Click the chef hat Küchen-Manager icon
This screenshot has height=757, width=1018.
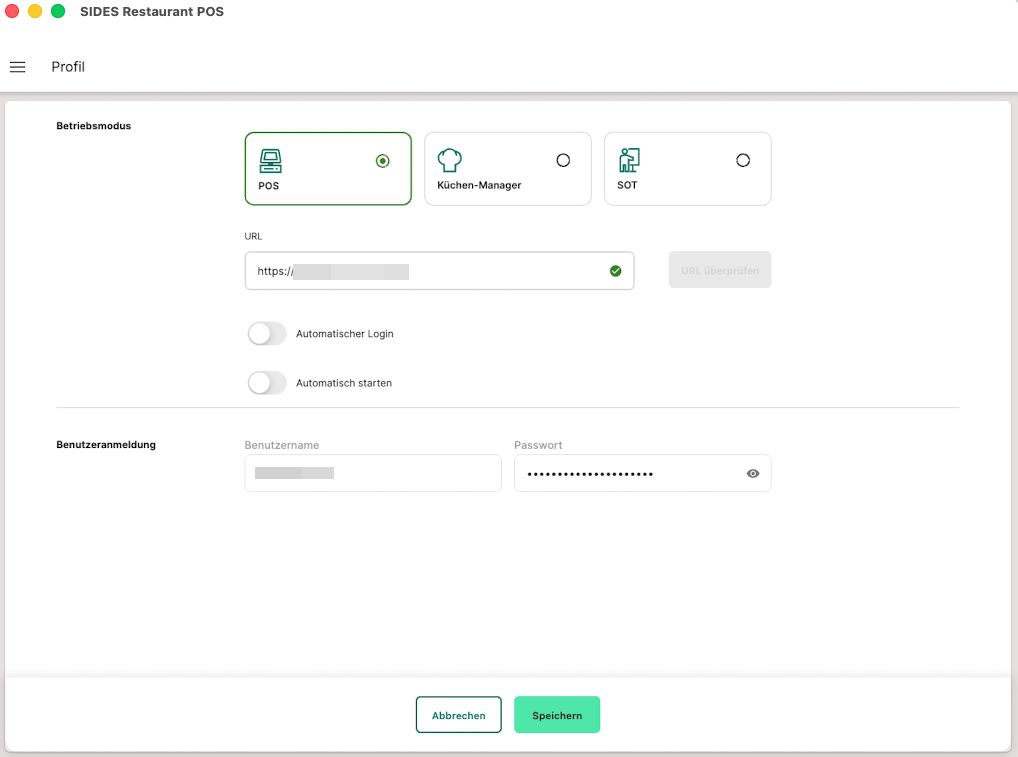coord(450,160)
